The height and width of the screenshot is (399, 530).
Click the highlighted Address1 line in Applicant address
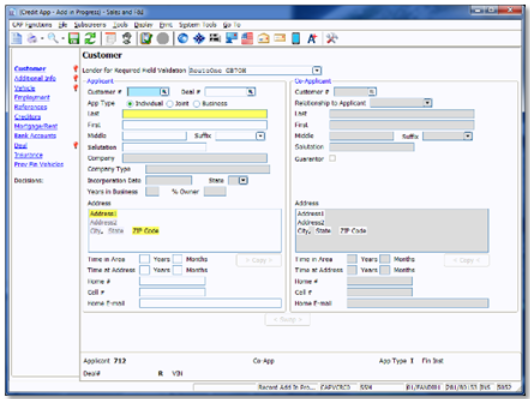[103, 213]
